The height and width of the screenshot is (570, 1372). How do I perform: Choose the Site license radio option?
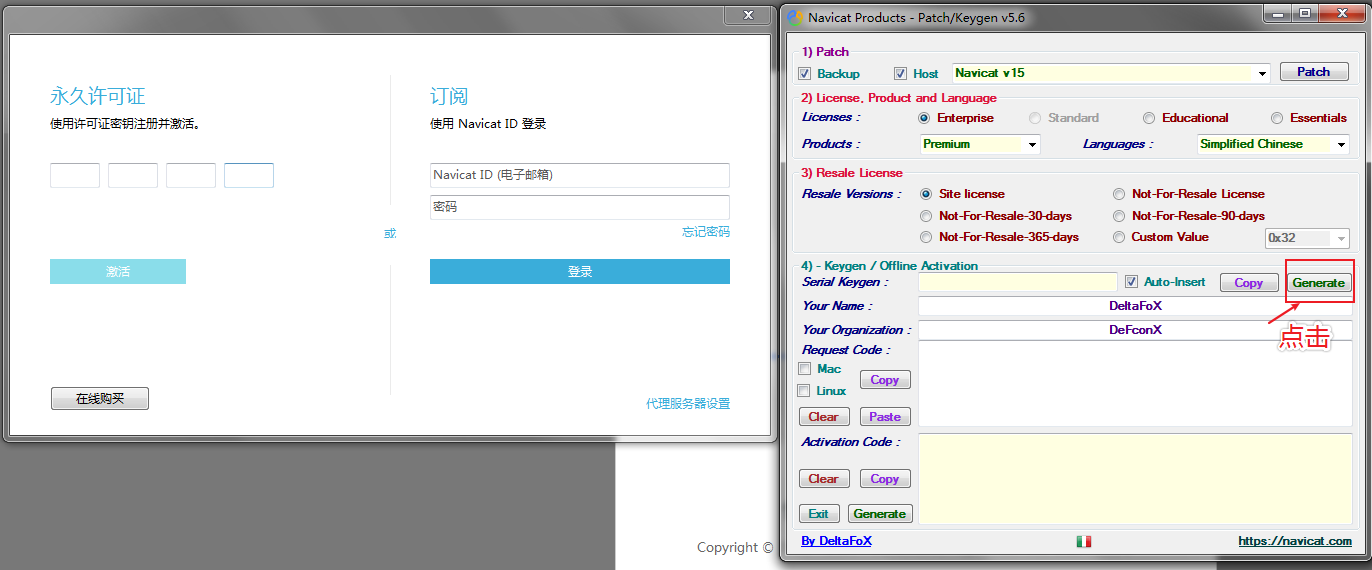tap(926, 194)
